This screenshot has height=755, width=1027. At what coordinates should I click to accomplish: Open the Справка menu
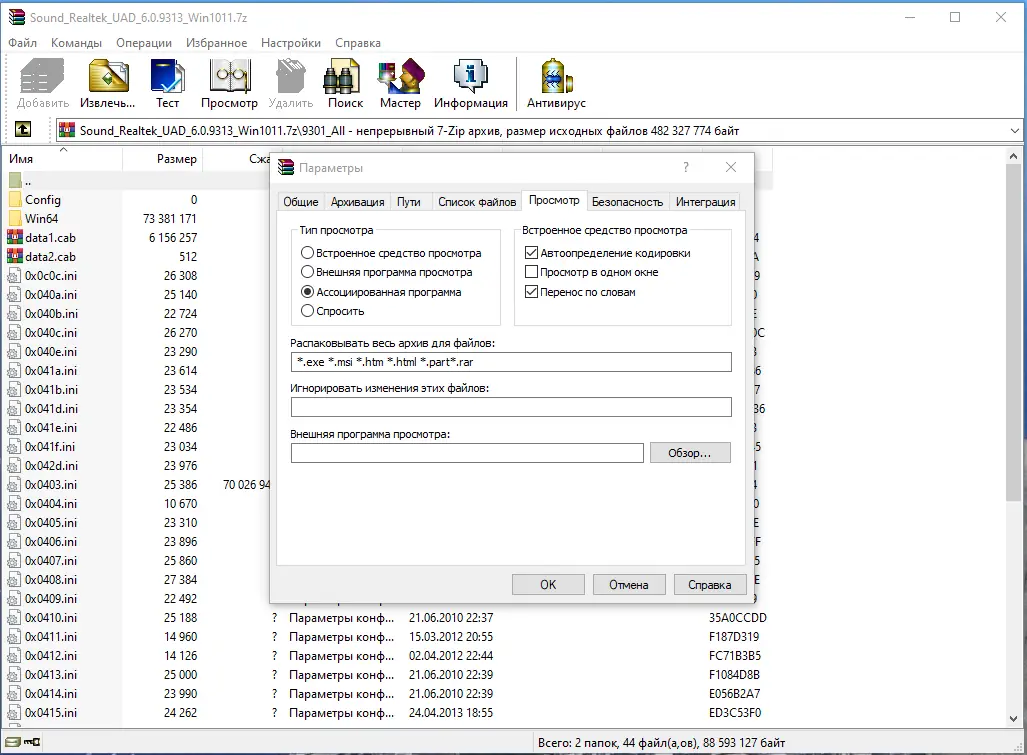pyautogui.click(x=358, y=43)
